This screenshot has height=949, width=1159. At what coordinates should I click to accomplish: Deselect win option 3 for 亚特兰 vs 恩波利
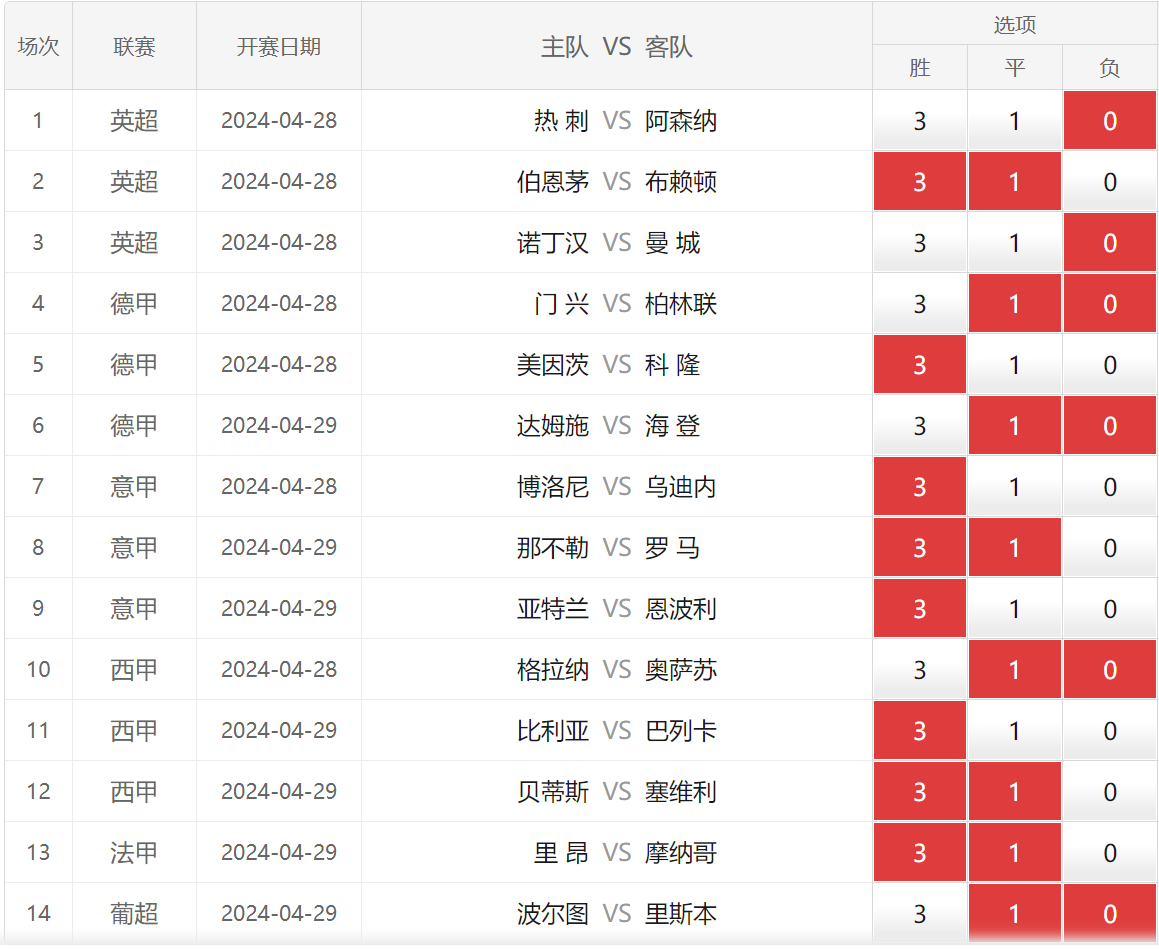point(920,608)
